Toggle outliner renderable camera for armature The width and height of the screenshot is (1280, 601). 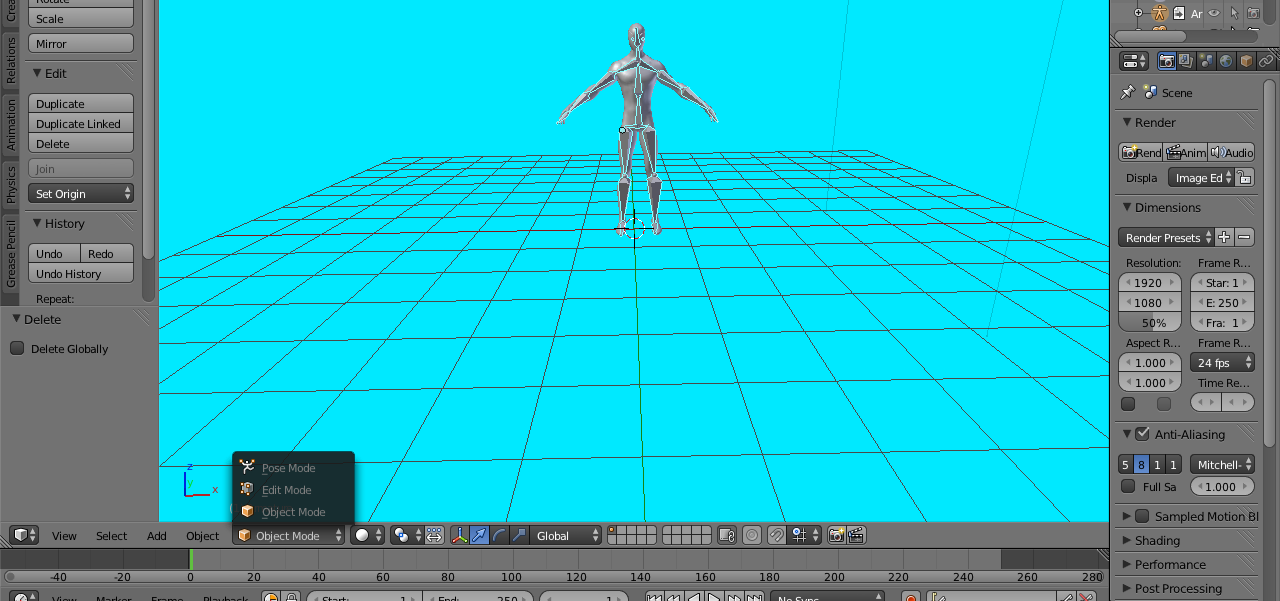[1253, 13]
